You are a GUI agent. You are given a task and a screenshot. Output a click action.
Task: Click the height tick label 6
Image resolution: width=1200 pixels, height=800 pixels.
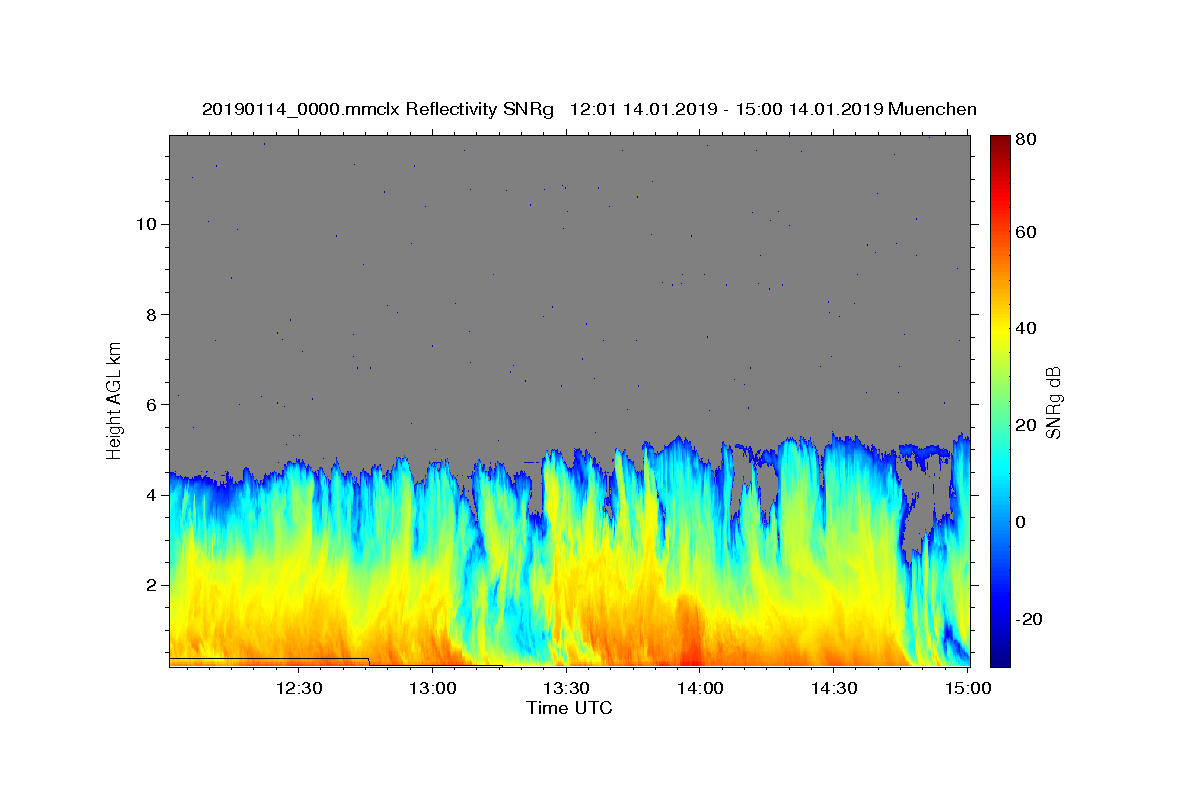click(150, 404)
